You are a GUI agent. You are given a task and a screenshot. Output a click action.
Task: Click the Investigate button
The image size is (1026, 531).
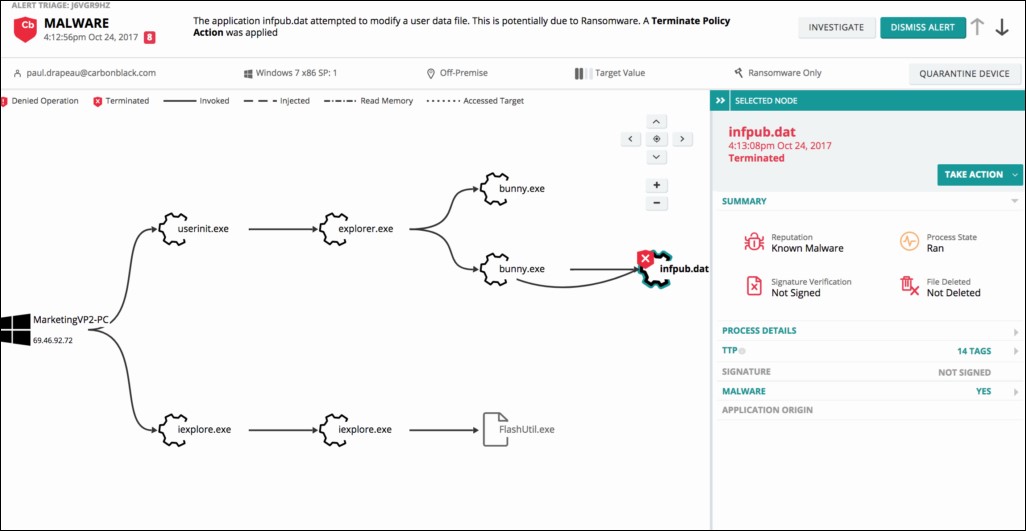tap(836, 28)
